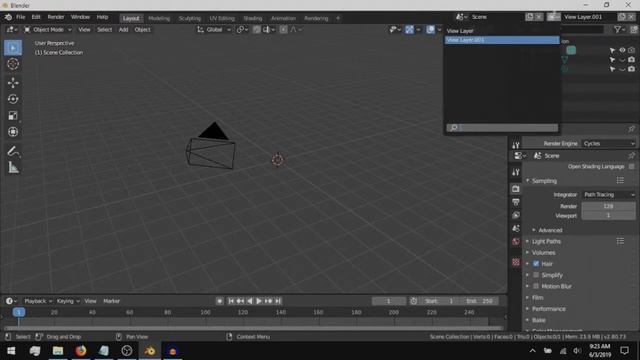The width and height of the screenshot is (640, 360).
Task: Open the Playback dropdown in timeline
Action: [x=38, y=301]
